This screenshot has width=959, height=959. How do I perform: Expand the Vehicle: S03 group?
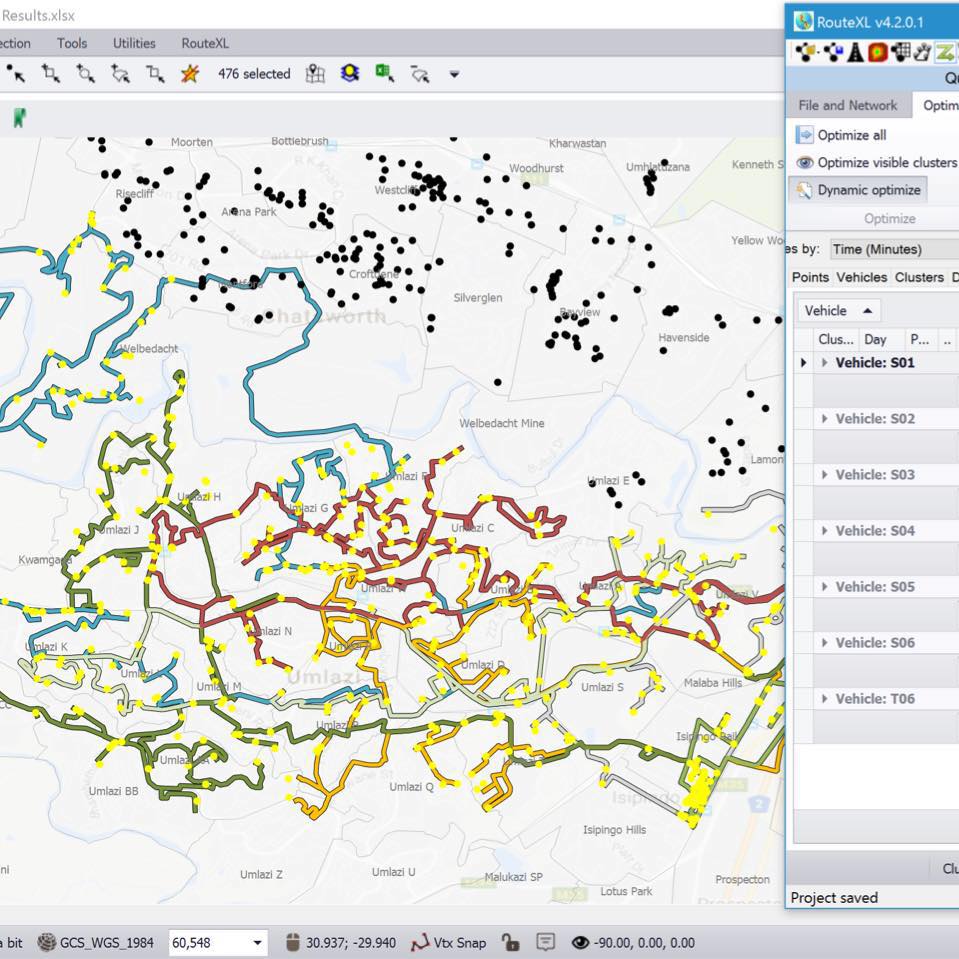tap(824, 475)
